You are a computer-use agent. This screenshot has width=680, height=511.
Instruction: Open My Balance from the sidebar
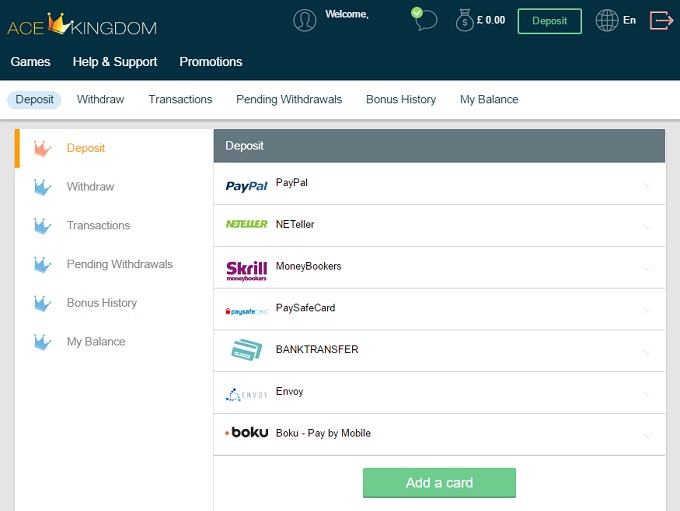pos(96,342)
